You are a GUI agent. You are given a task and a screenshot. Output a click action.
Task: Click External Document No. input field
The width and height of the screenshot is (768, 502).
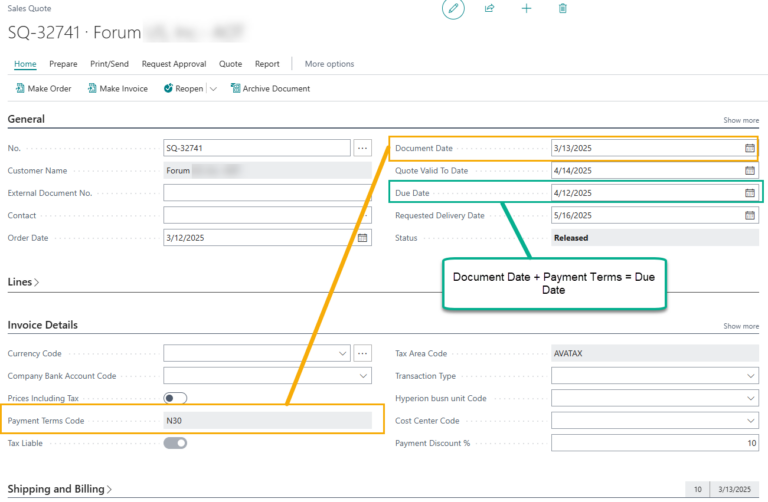267,193
